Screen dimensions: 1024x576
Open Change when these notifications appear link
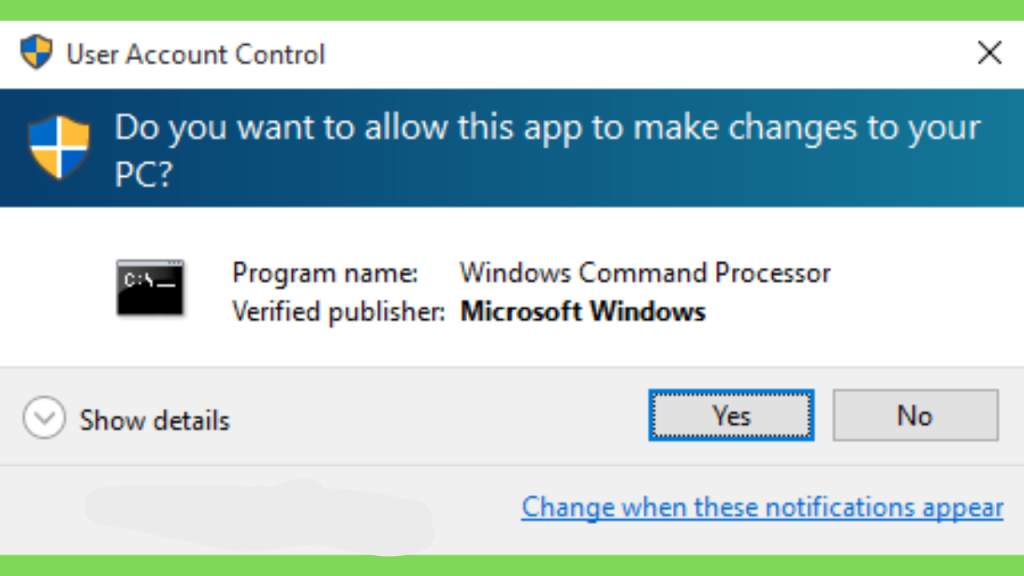(x=762, y=507)
